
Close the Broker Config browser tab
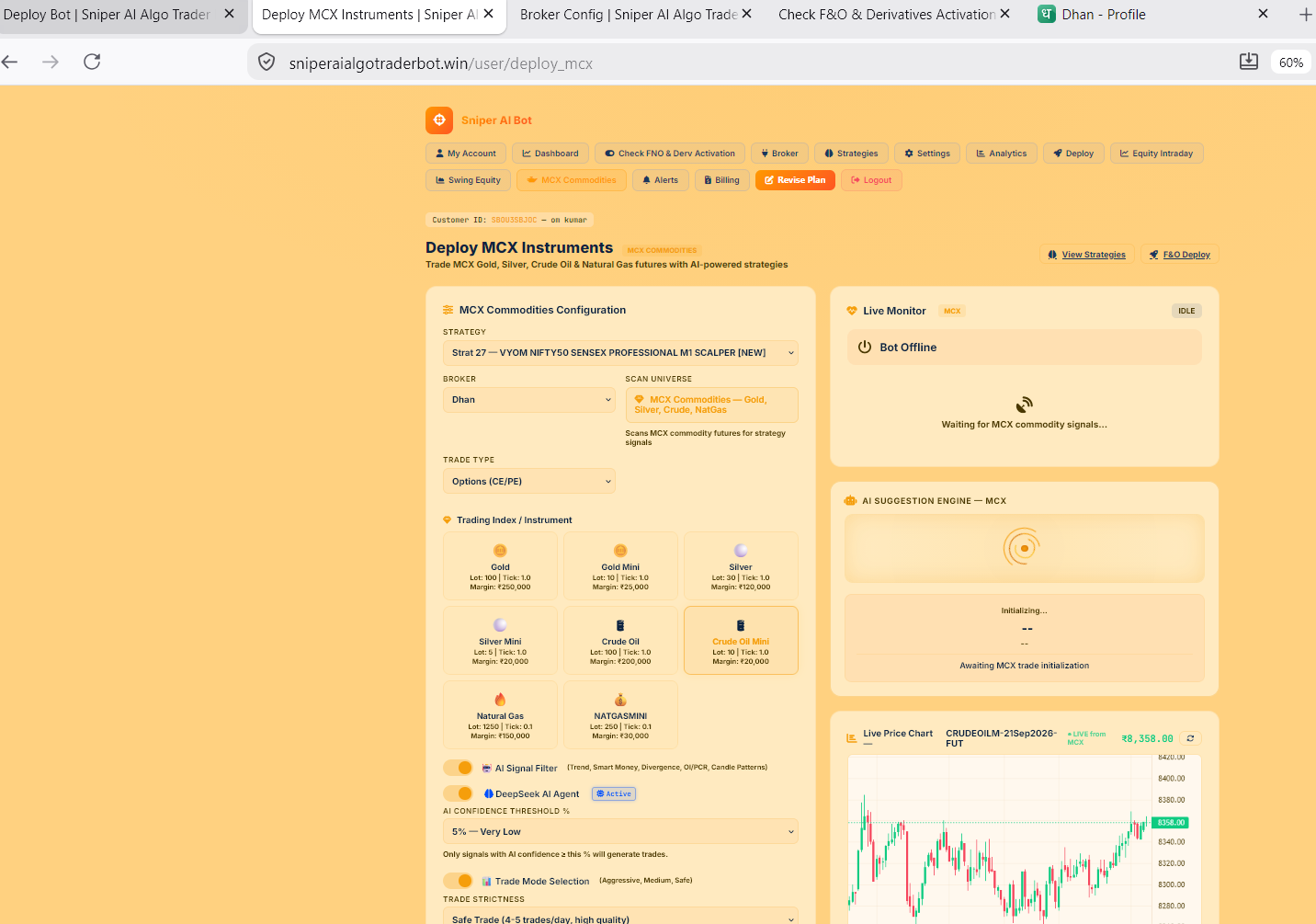tap(747, 14)
